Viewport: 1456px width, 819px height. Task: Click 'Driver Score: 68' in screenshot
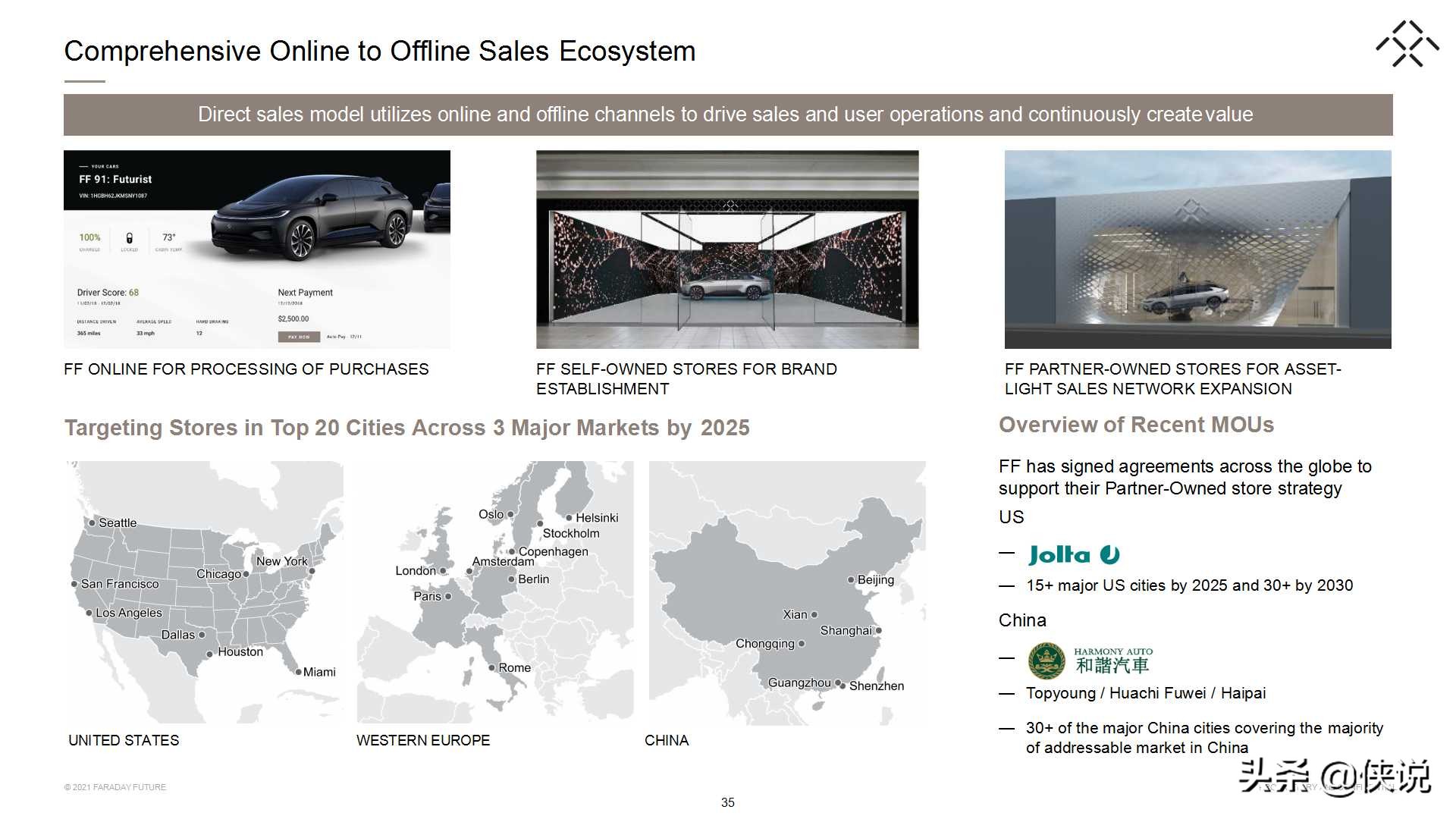click(x=108, y=293)
